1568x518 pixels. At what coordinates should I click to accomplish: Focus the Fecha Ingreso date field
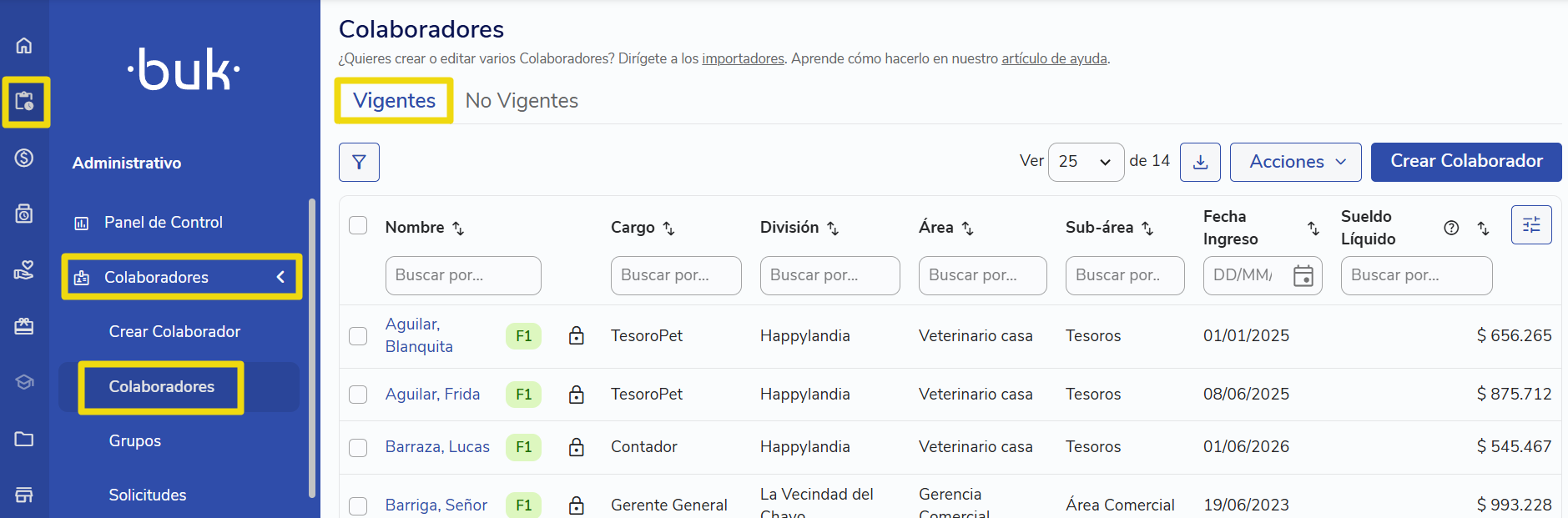tap(1263, 275)
